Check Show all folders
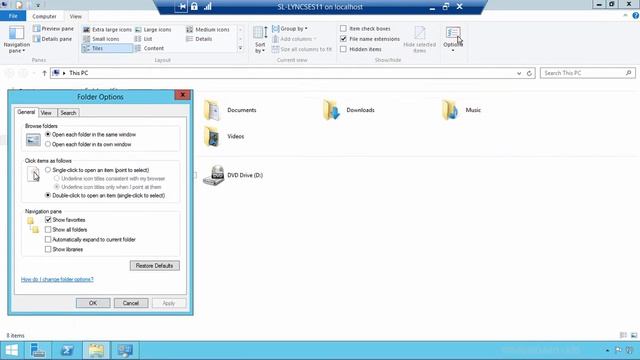This screenshot has height=360, width=640. tap(48, 229)
